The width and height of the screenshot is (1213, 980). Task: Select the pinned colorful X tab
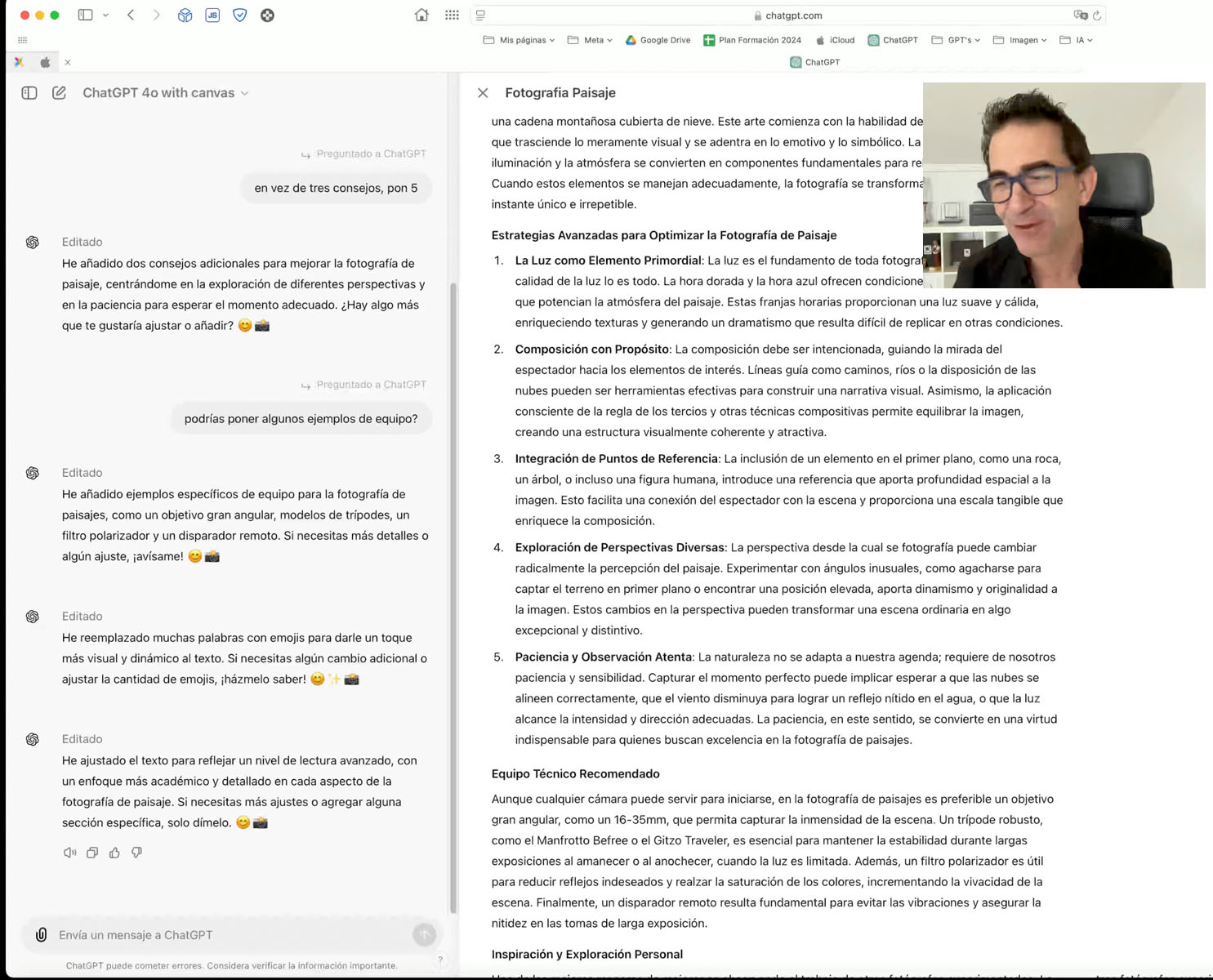19,62
